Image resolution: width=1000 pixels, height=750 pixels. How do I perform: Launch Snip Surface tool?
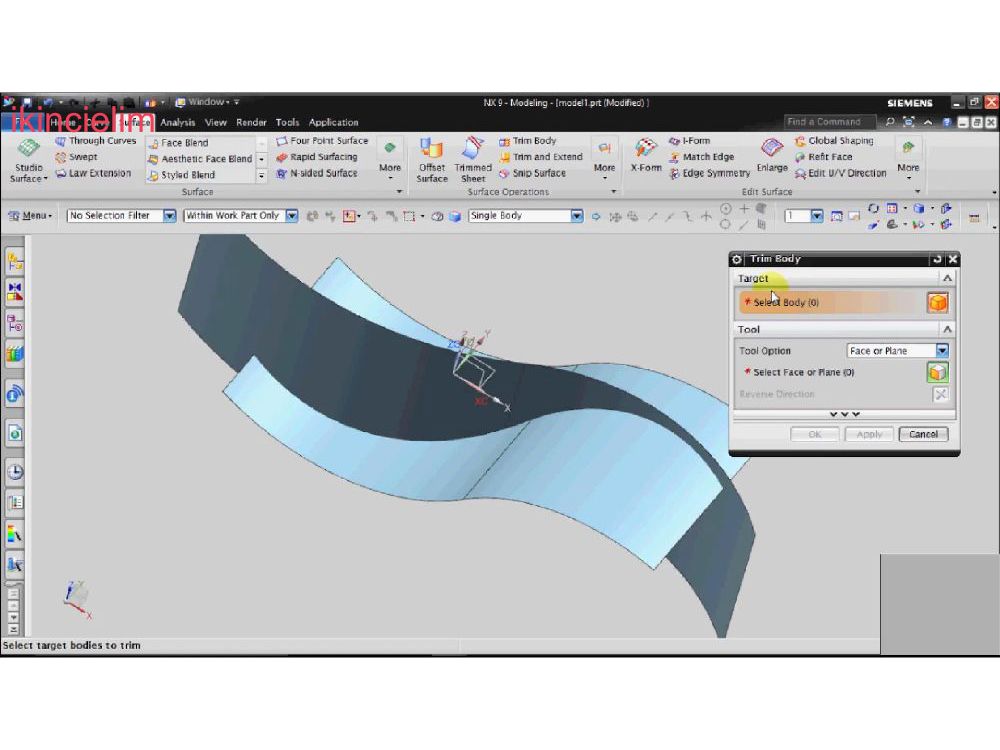click(533, 173)
